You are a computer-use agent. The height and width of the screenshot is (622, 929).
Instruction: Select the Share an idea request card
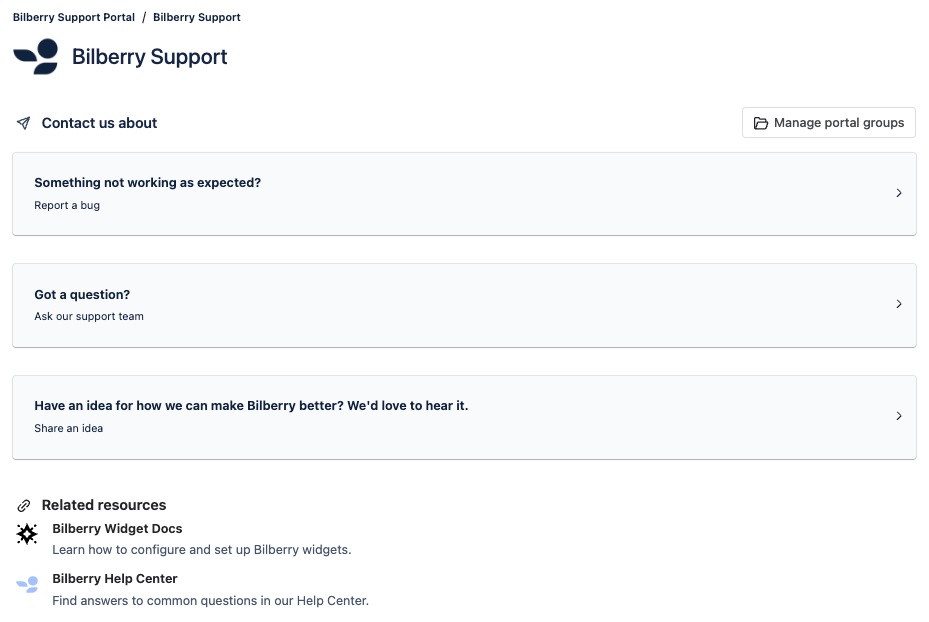[x=464, y=416]
